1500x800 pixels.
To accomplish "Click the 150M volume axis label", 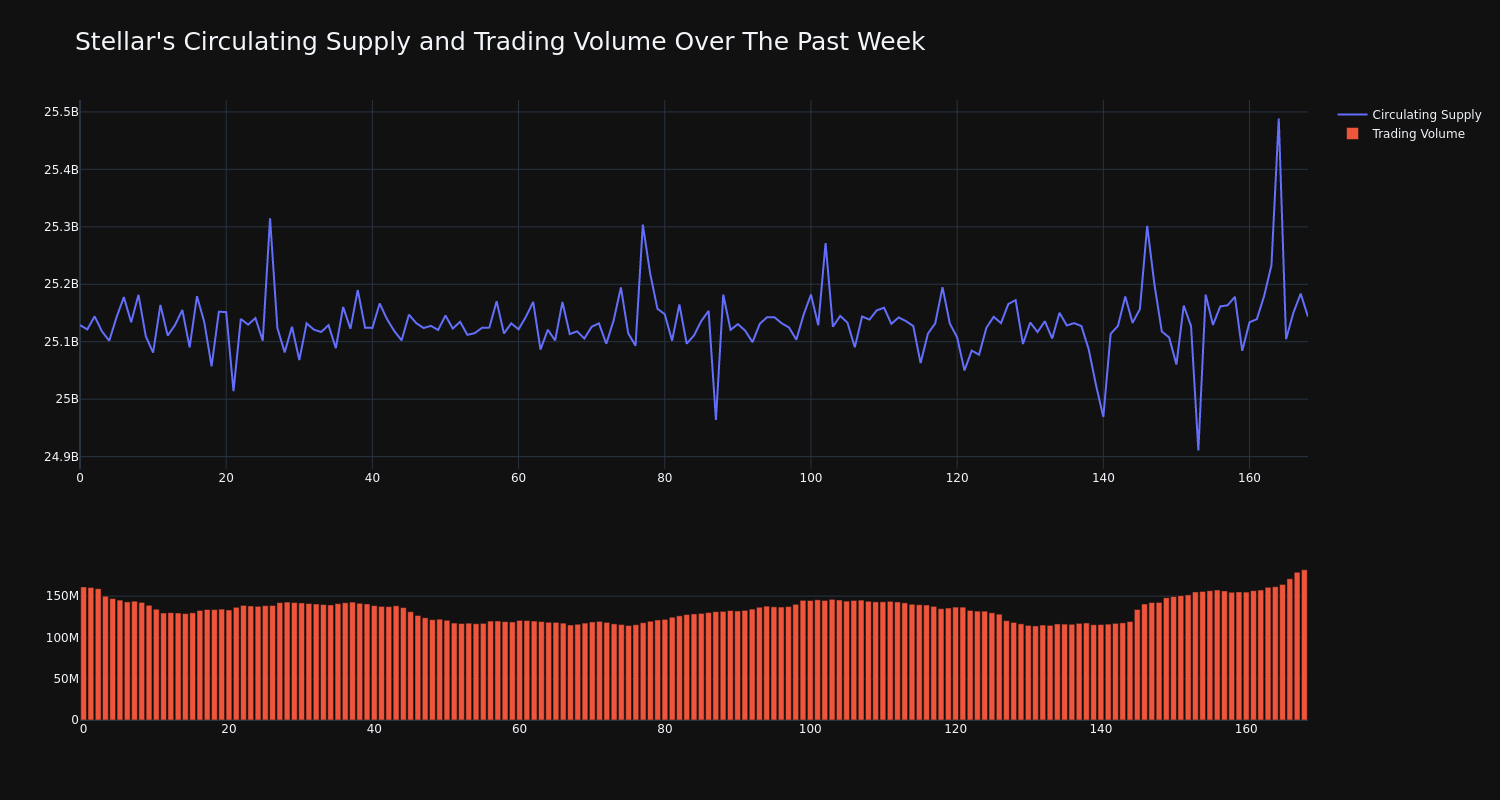I will pos(62,596).
